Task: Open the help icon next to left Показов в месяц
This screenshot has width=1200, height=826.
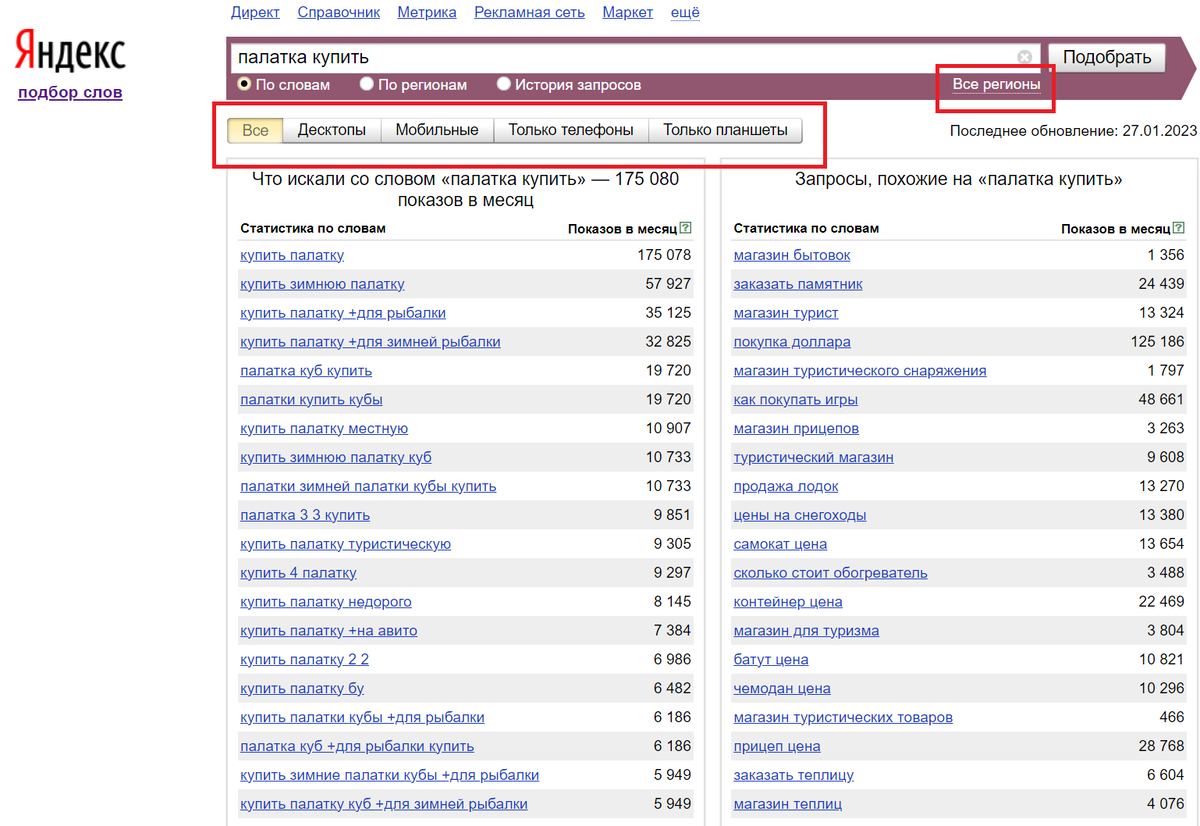Action: pyautogui.click(x=685, y=228)
